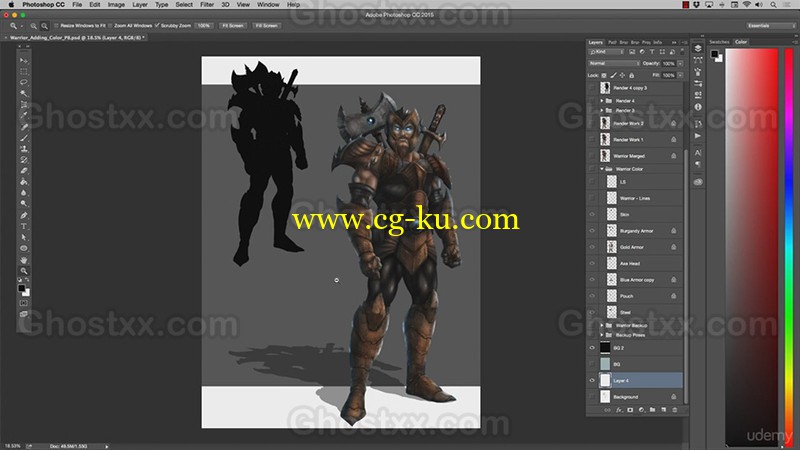Select the Lasso tool
Screen dimensions: 800x450
23,83
